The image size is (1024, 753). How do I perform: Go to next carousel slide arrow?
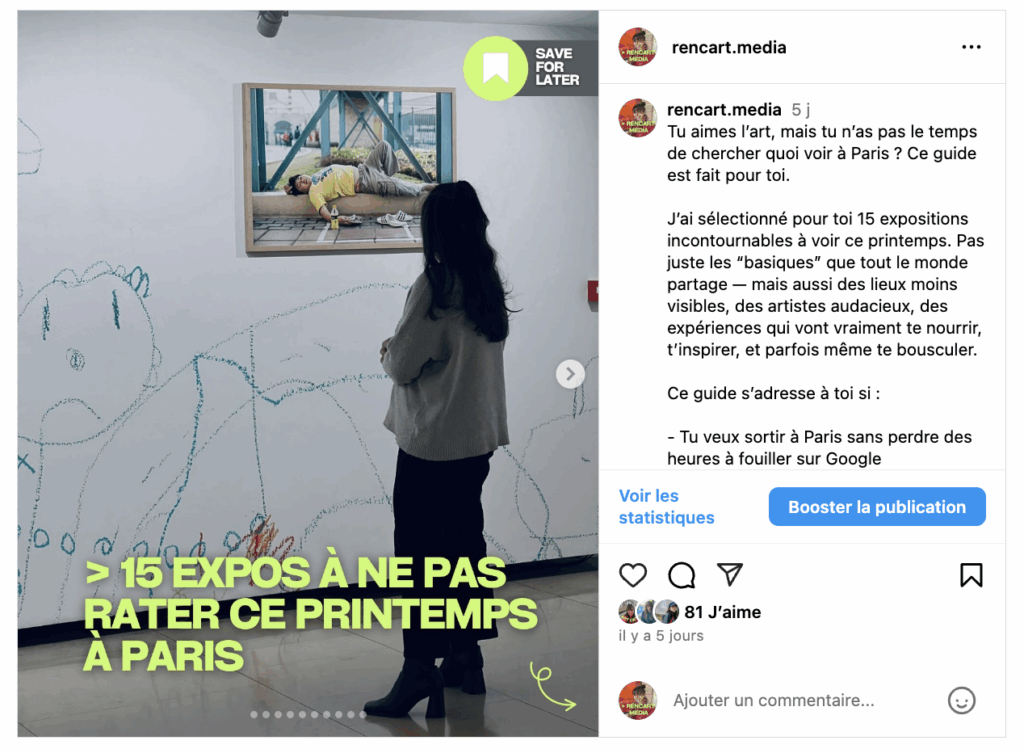570,374
